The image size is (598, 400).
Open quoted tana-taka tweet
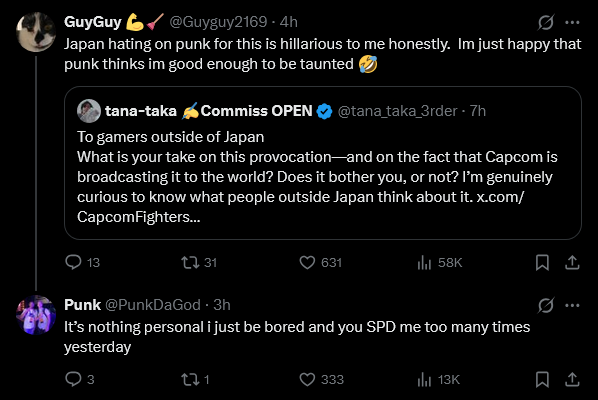pos(323,163)
